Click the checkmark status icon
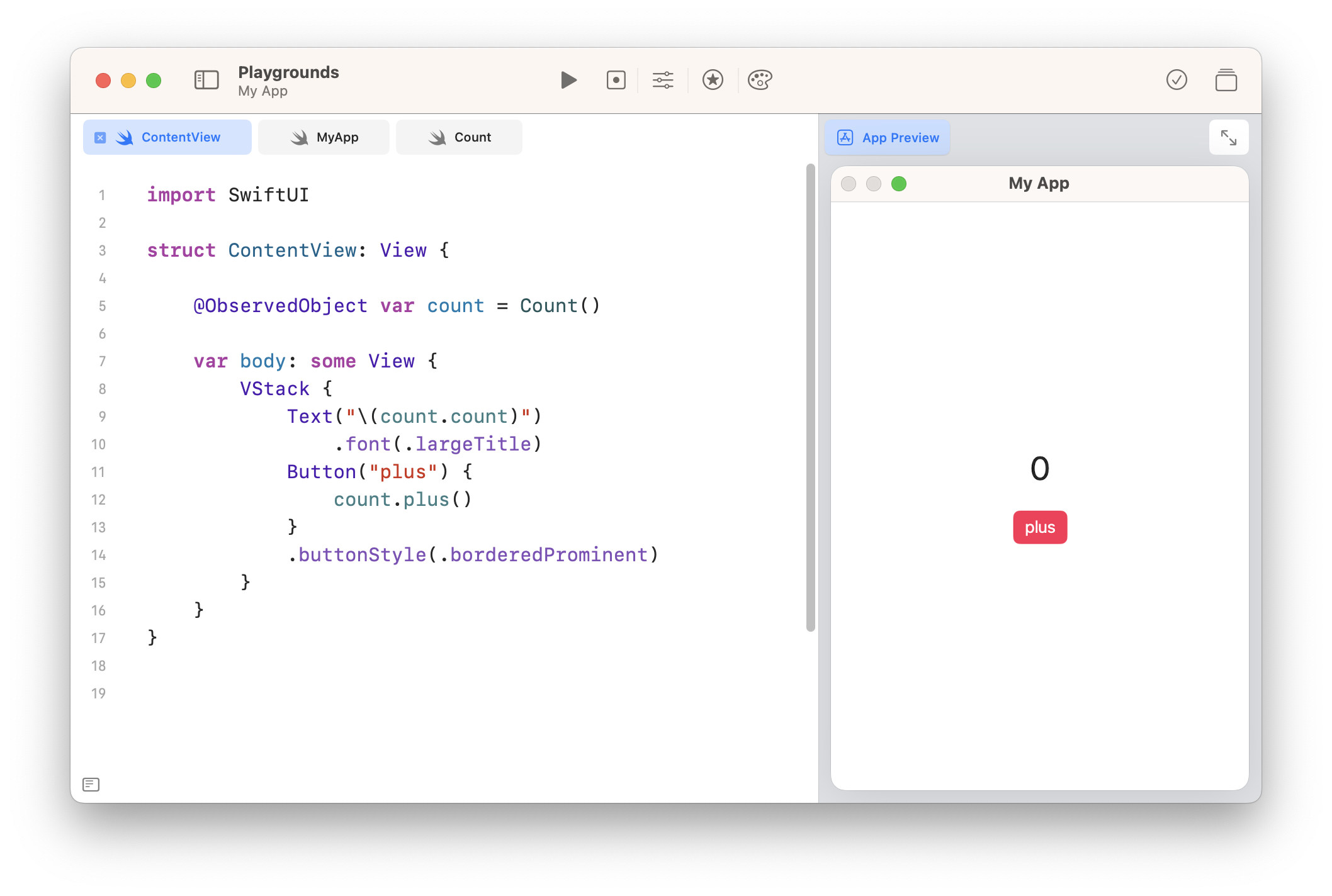Screen dimensions: 1332x896 [x=1177, y=80]
